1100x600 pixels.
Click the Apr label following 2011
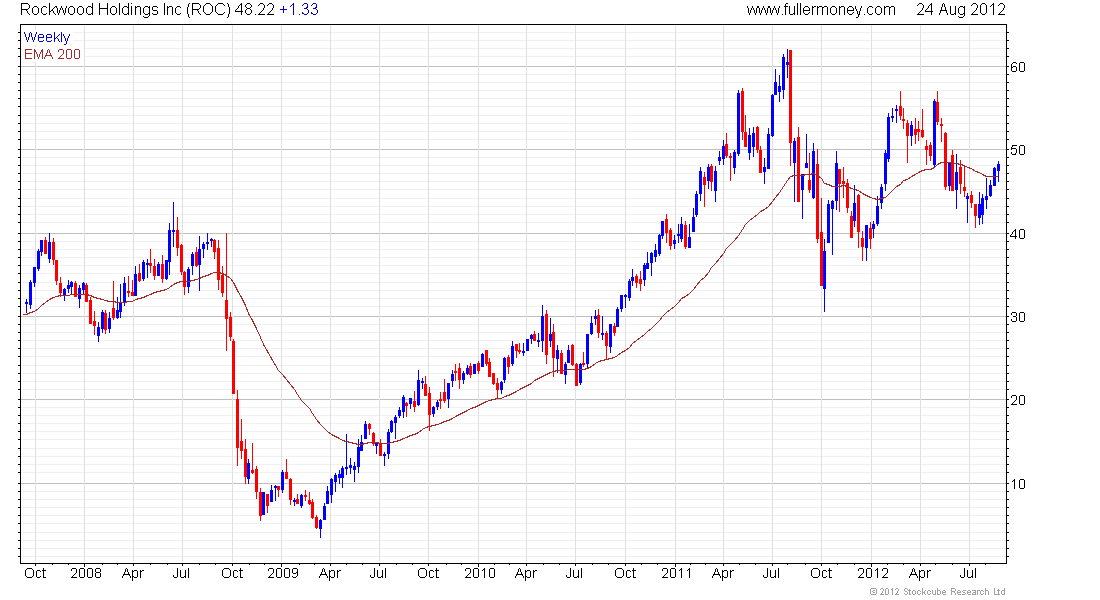[723, 573]
